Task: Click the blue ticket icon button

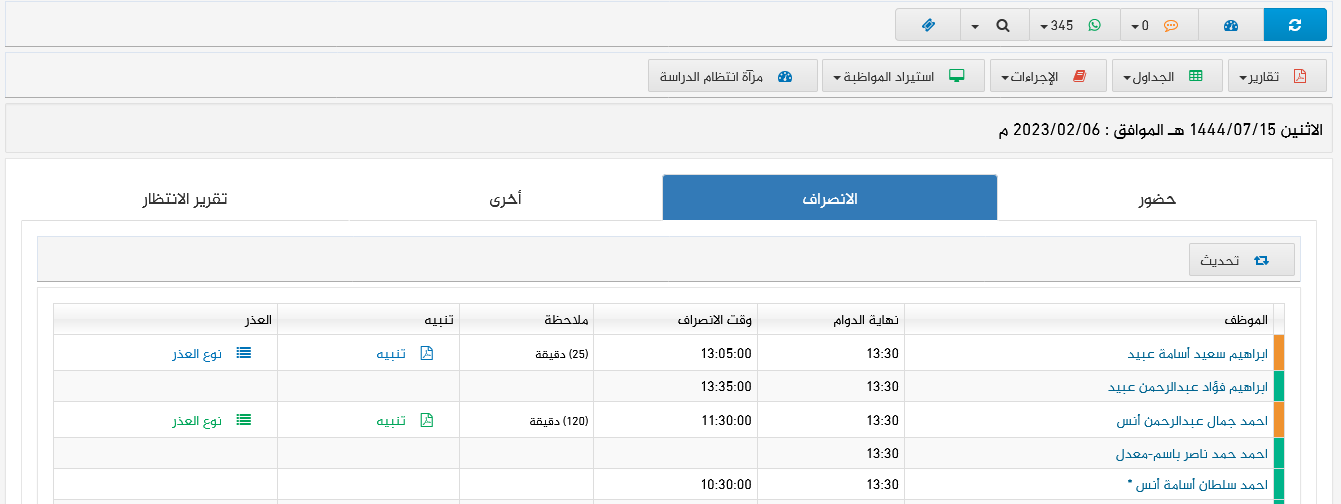Action: coord(928,25)
